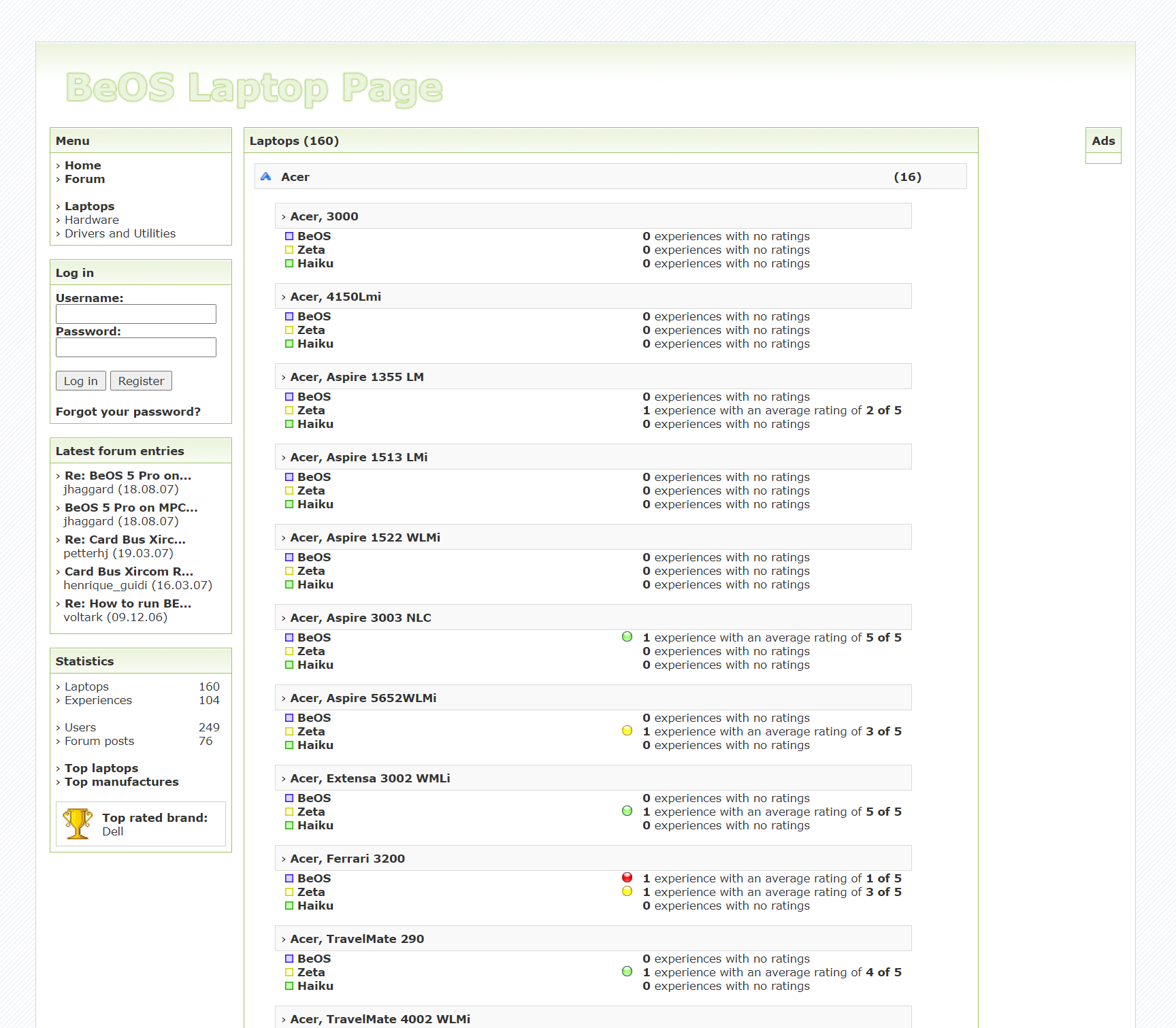
Task: Click the Log in button
Action: coord(80,381)
